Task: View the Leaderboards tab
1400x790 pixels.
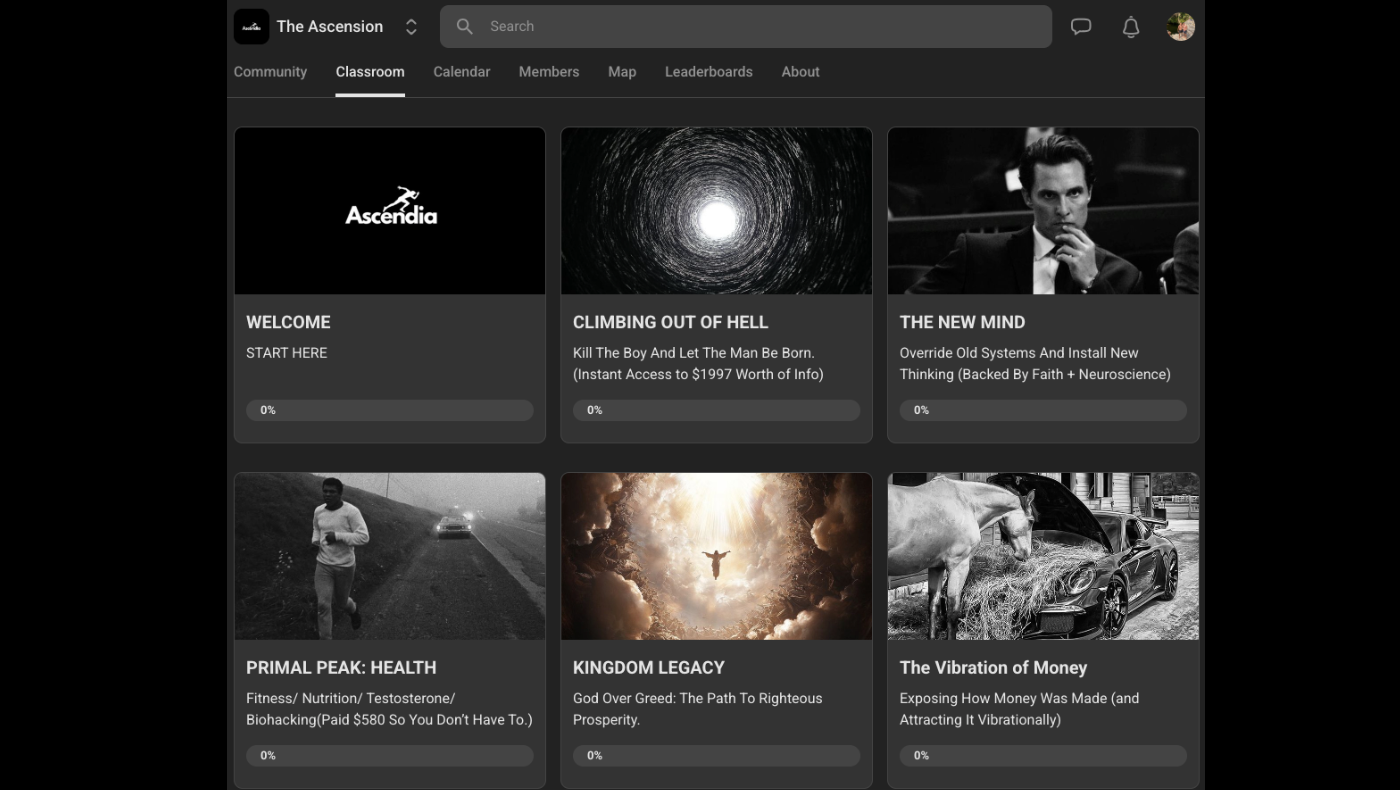Action: (708, 72)
